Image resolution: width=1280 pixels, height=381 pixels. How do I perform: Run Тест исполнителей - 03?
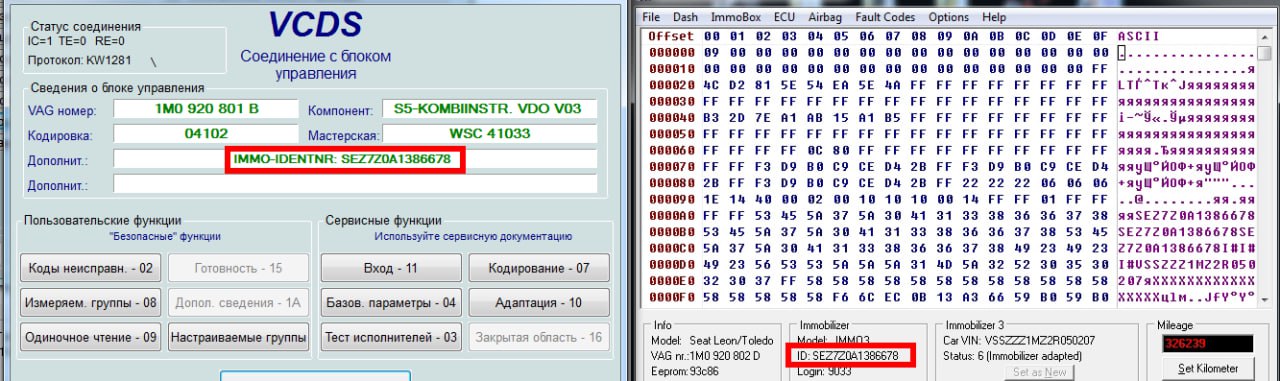click(x=391, y=337)
